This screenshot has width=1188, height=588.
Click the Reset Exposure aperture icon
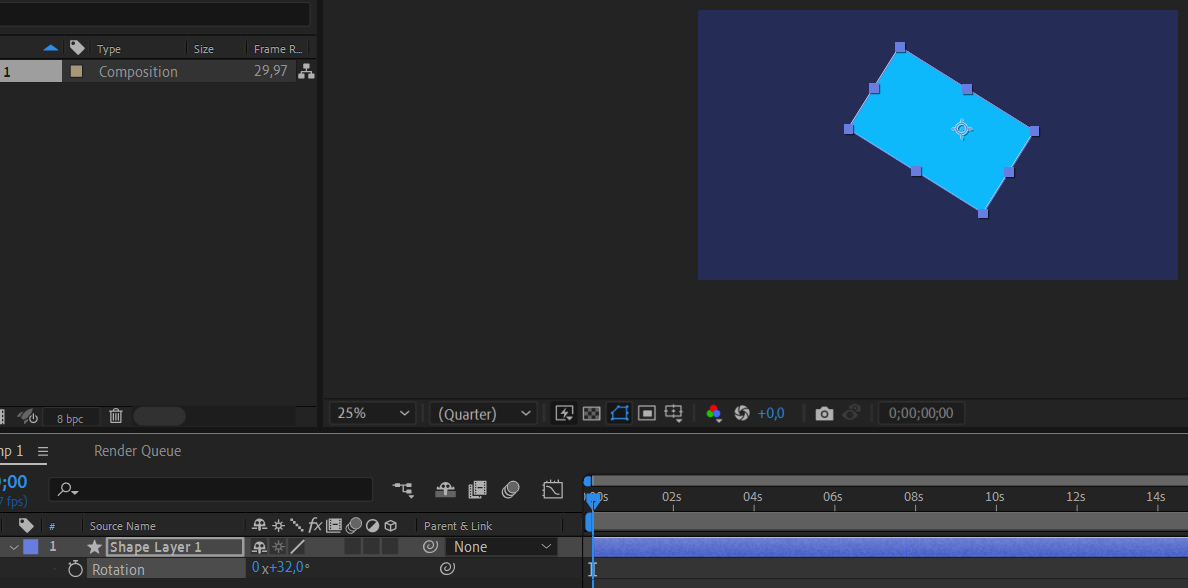742,413
